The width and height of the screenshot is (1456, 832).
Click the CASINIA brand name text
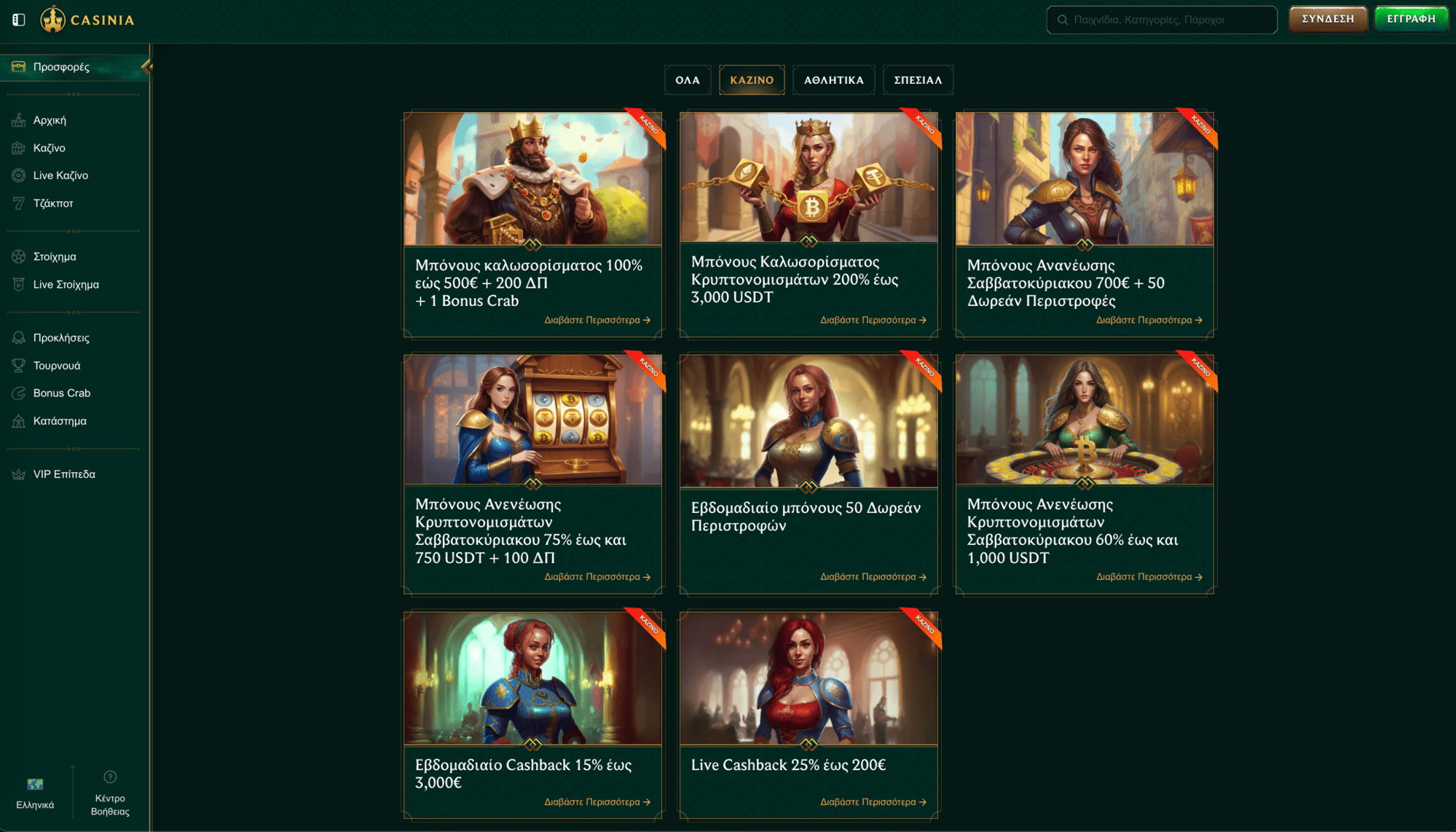coord(103,20)
